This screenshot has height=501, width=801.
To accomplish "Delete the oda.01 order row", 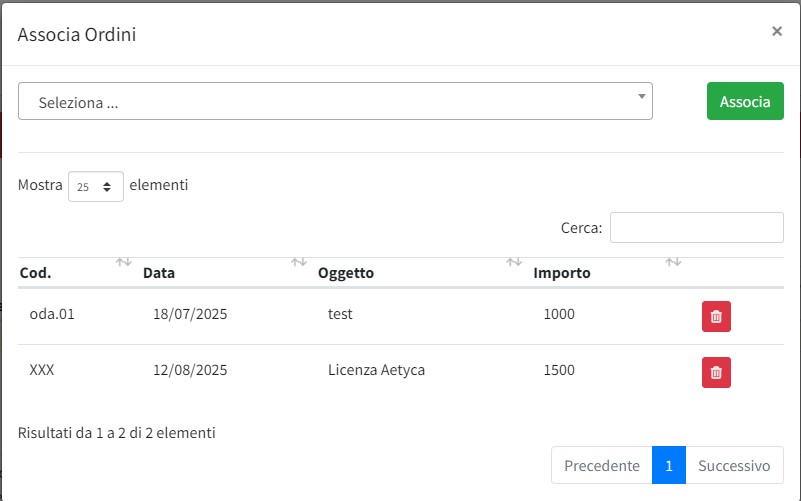I will pos(716,316).
